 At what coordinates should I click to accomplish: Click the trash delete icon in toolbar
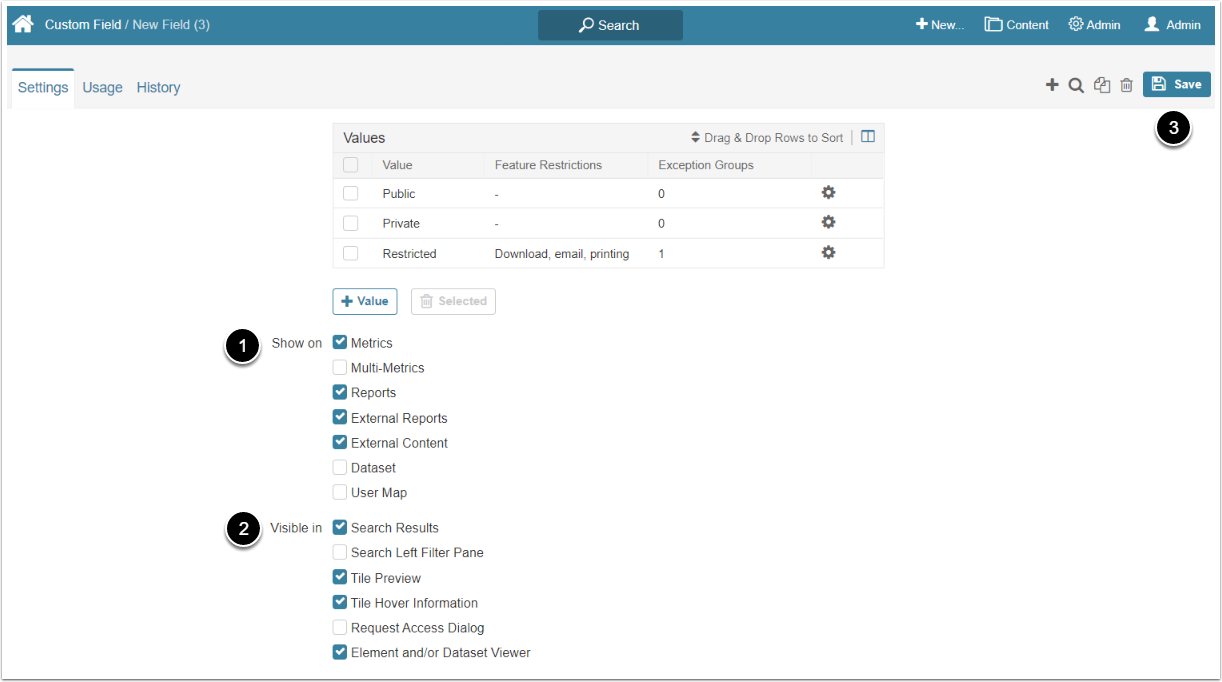click(x=1126, y=85)
